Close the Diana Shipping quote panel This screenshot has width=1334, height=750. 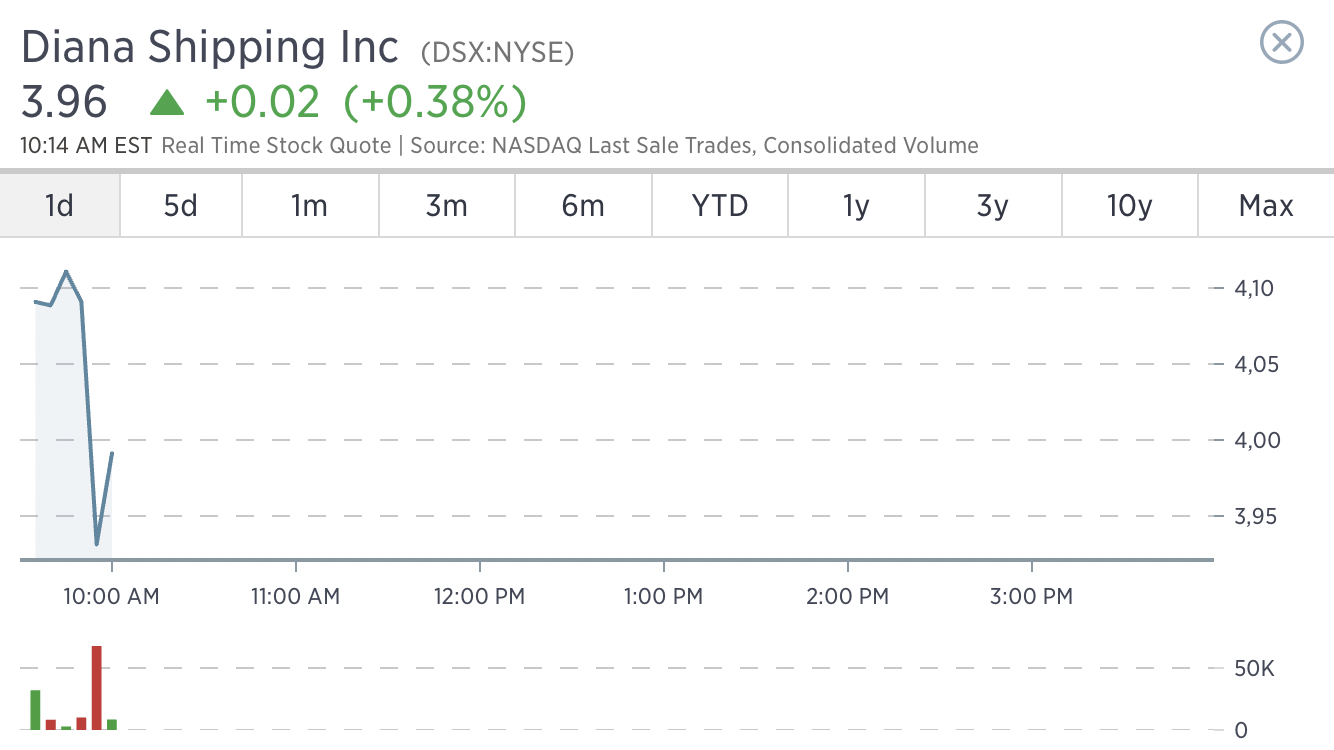click(x=1282, y=43)
